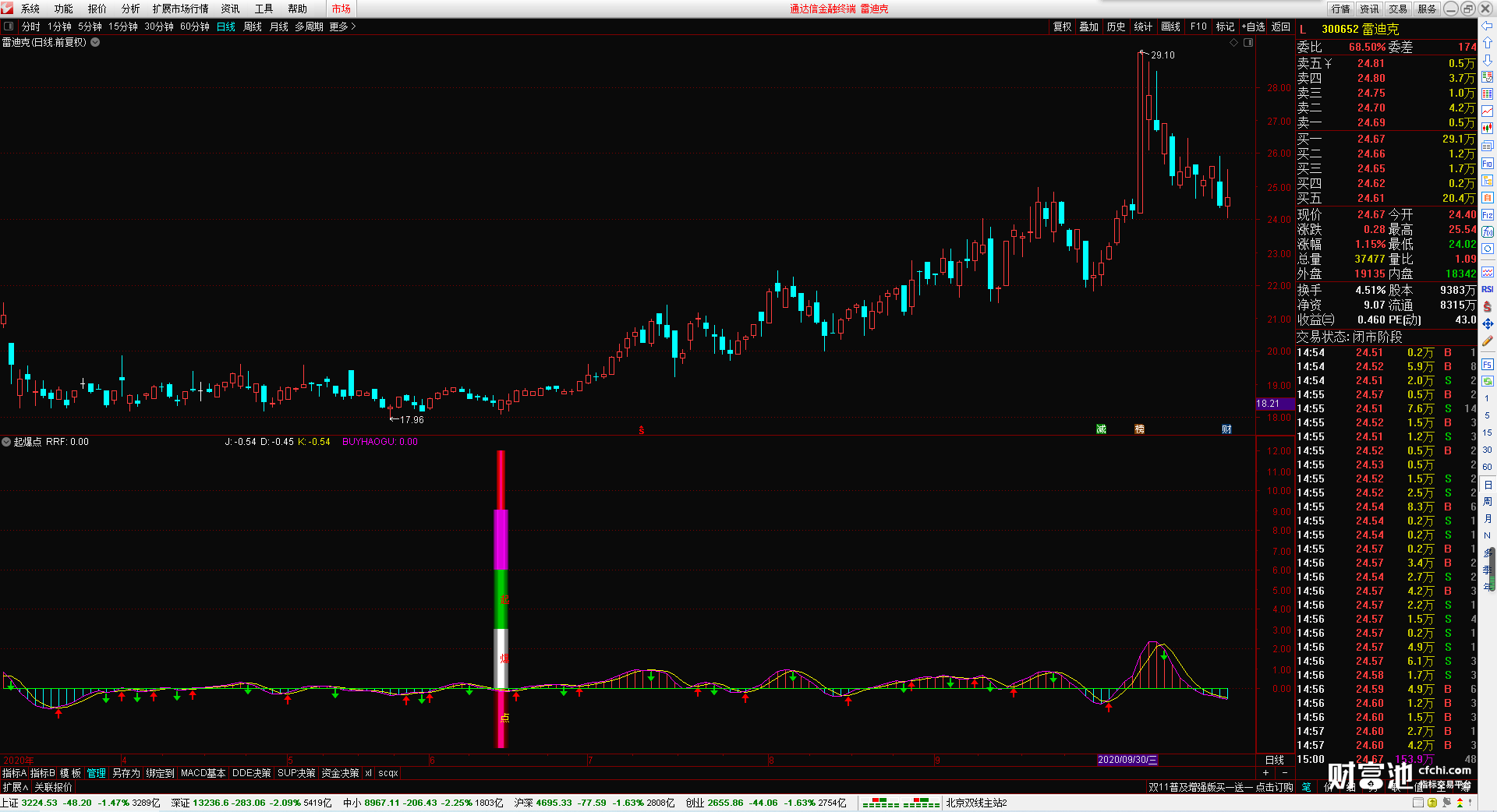Open the colored grid table icon in sidebar
This screenshot has width=1497, height=812.
pos(1487,94)
